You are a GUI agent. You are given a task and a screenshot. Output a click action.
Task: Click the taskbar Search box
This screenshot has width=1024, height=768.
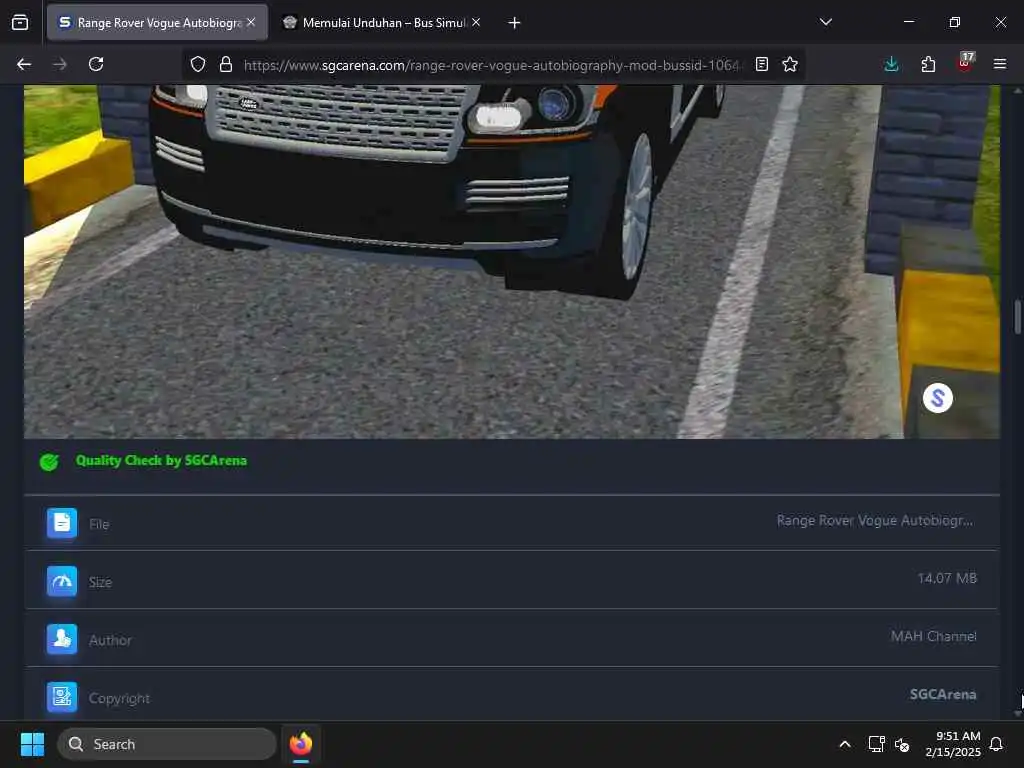tap(167, 744)
